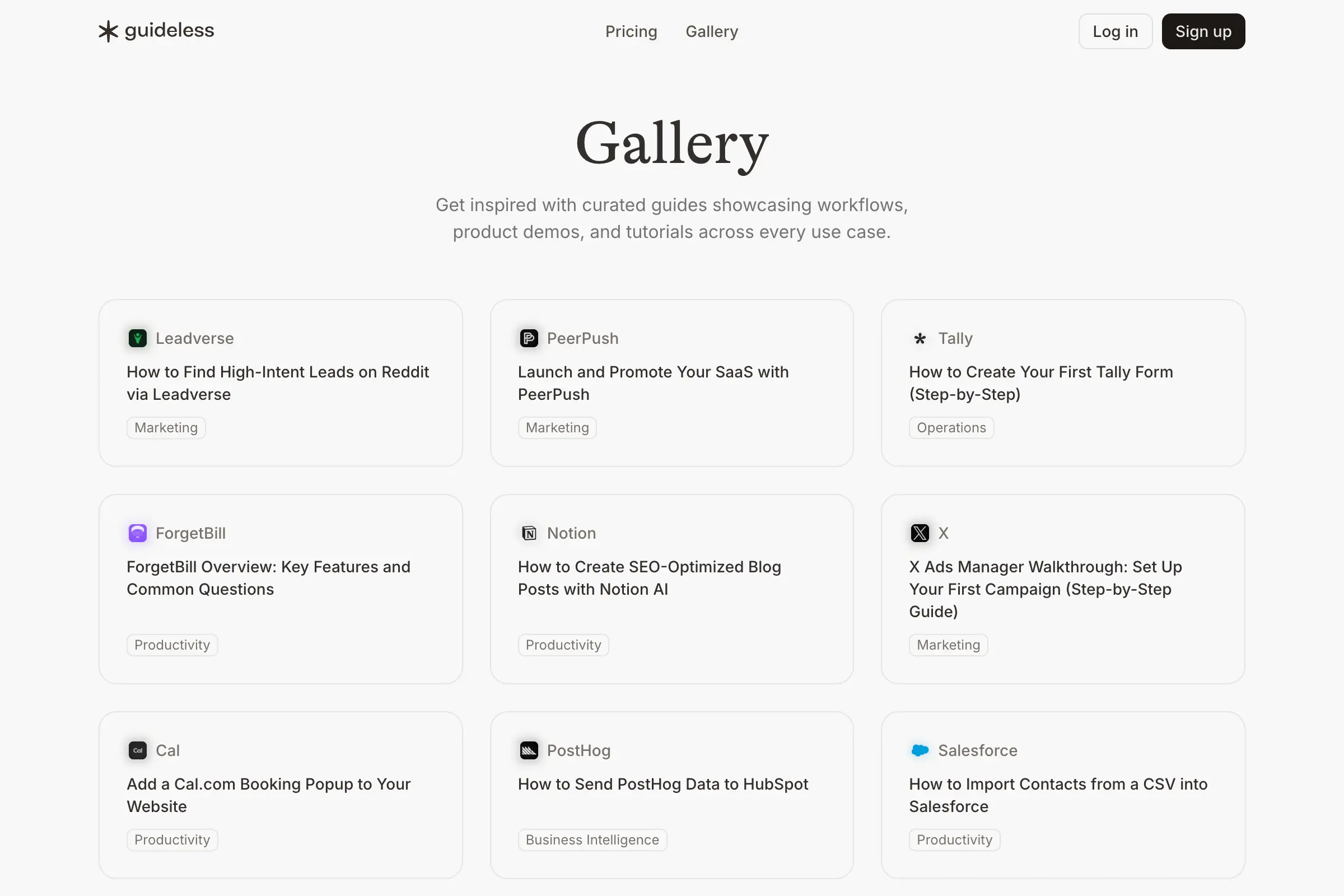Viewport: 1344px width, 896px height.
Task: Click the Salesforce cloud icon
Action: point(920,750)
